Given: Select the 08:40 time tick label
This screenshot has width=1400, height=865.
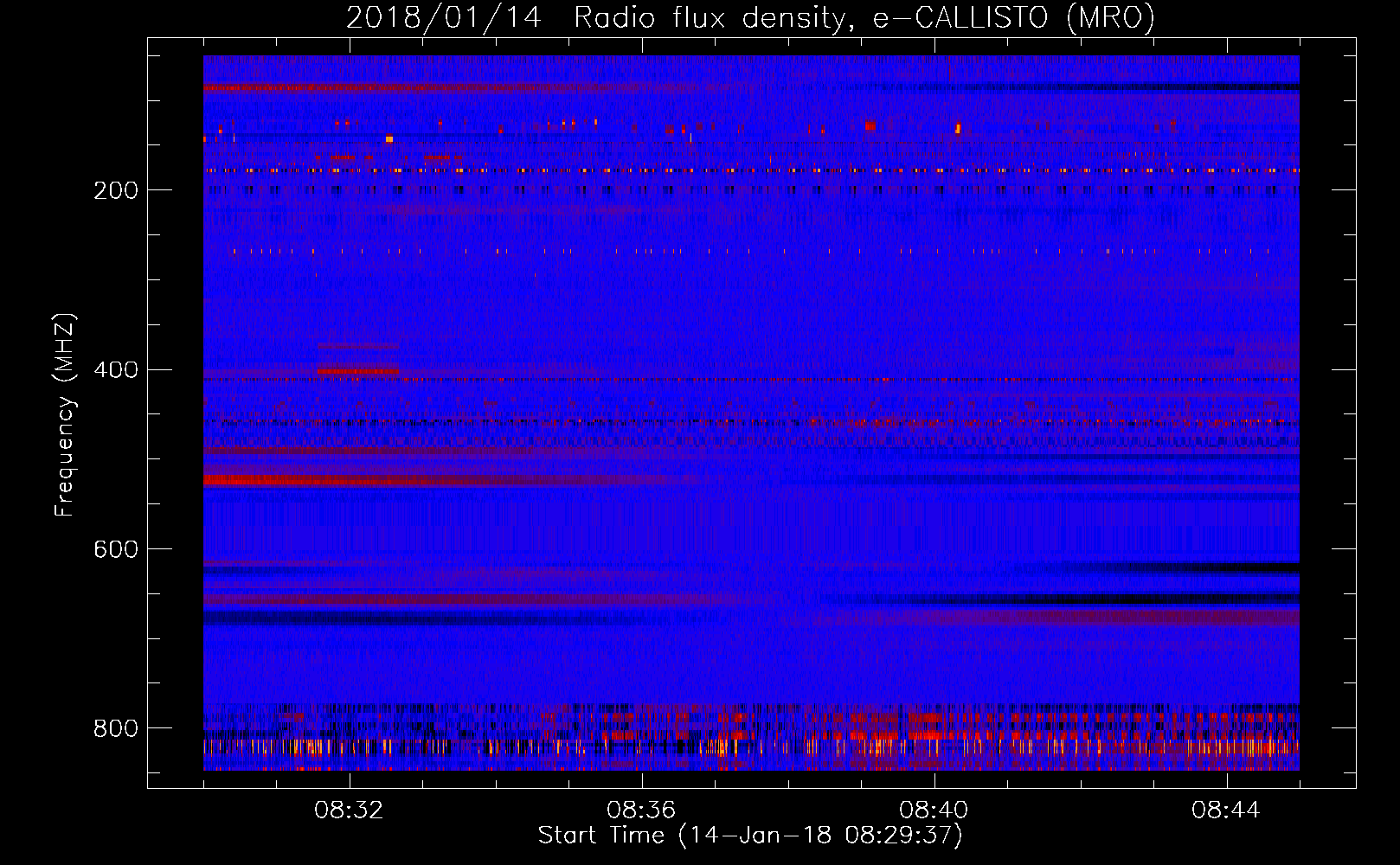Looking at the screenshot, I should click(934, 811).
